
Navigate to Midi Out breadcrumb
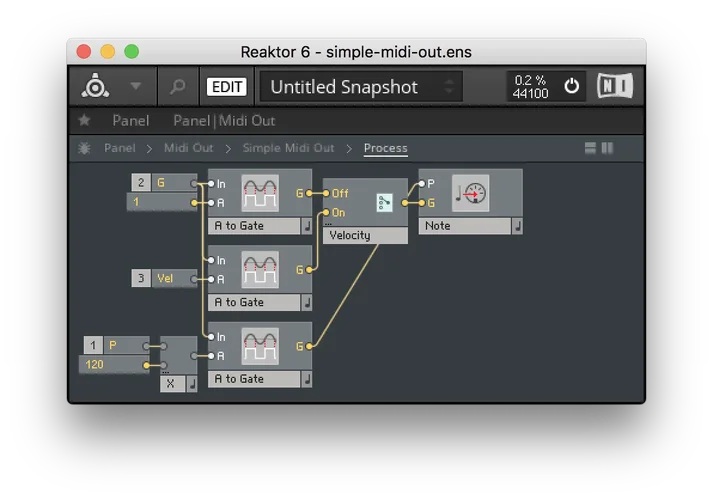(188, 148)
